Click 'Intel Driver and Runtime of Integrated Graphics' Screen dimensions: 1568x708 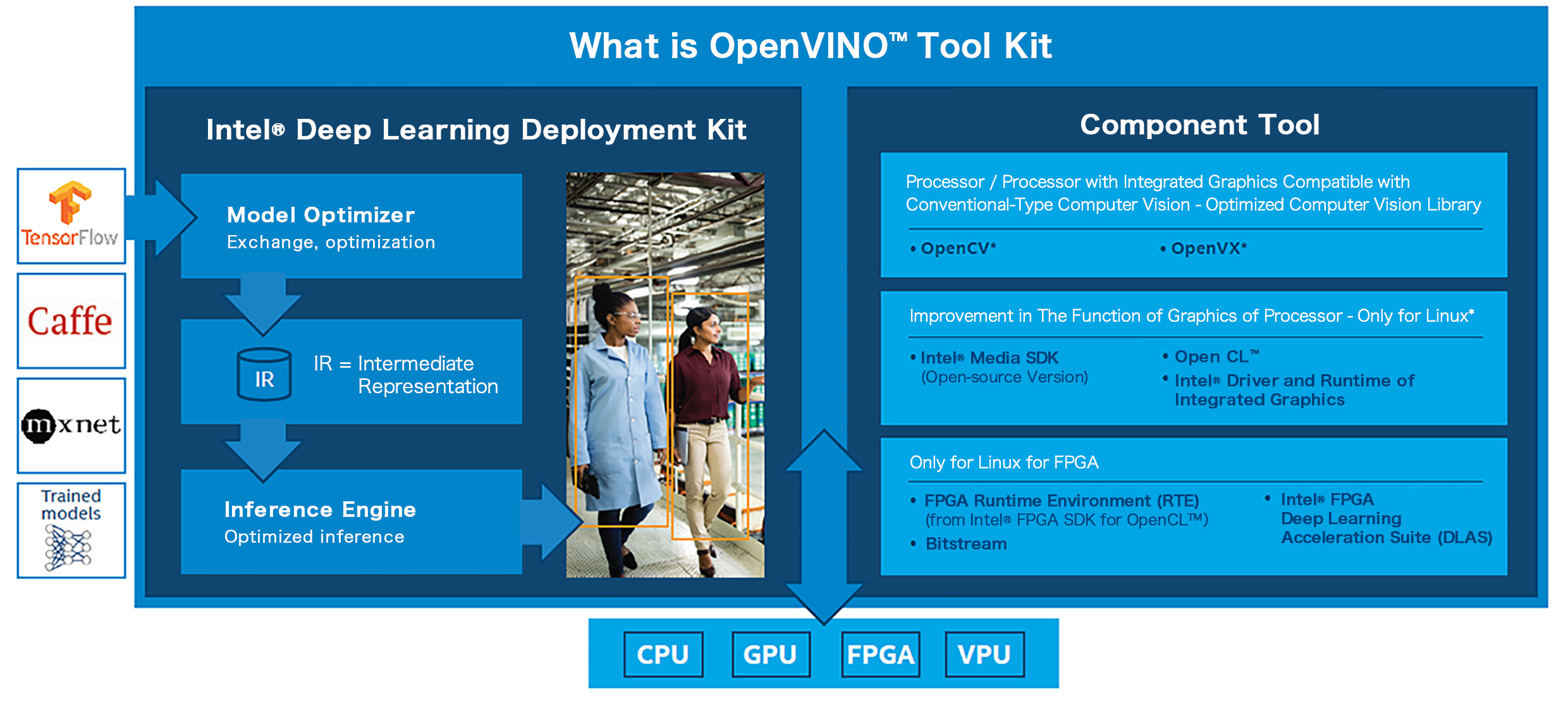1289,390
